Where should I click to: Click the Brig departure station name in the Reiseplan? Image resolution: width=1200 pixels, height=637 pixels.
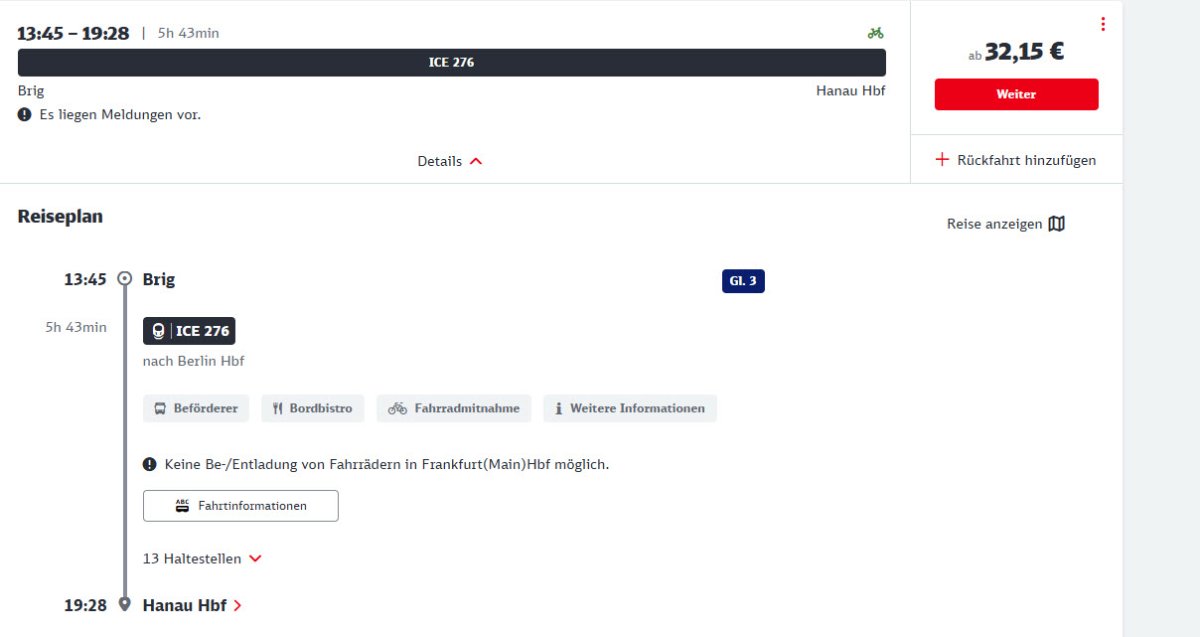159,280
